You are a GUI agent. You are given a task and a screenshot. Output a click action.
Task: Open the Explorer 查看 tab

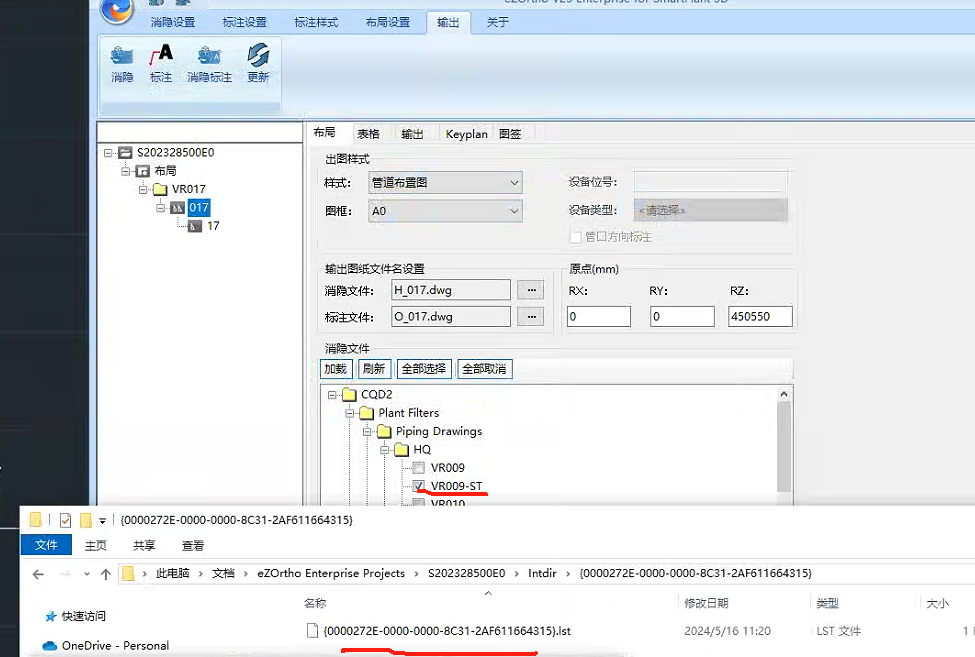pos(193,546)
